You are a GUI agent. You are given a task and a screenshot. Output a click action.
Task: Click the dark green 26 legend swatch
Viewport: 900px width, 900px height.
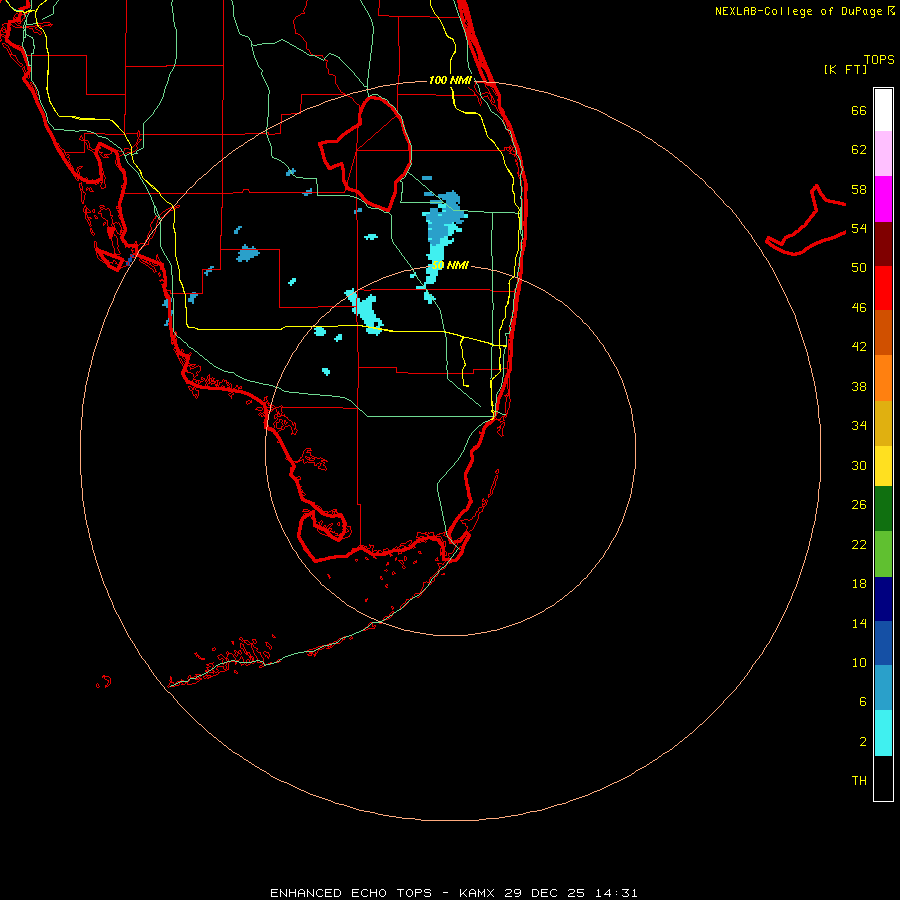coord(883,509)
